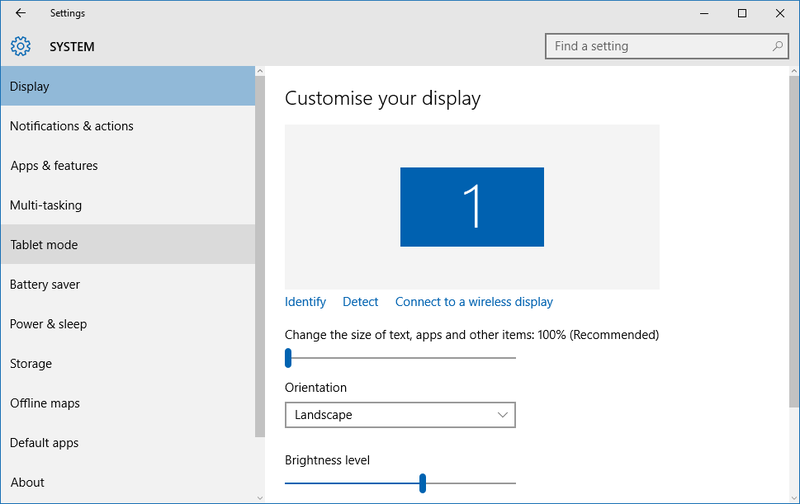The height and width of the screenshot is (504, 800).
Task: Click the Brightness level slider handle
Action: click(x=422, y=483)
